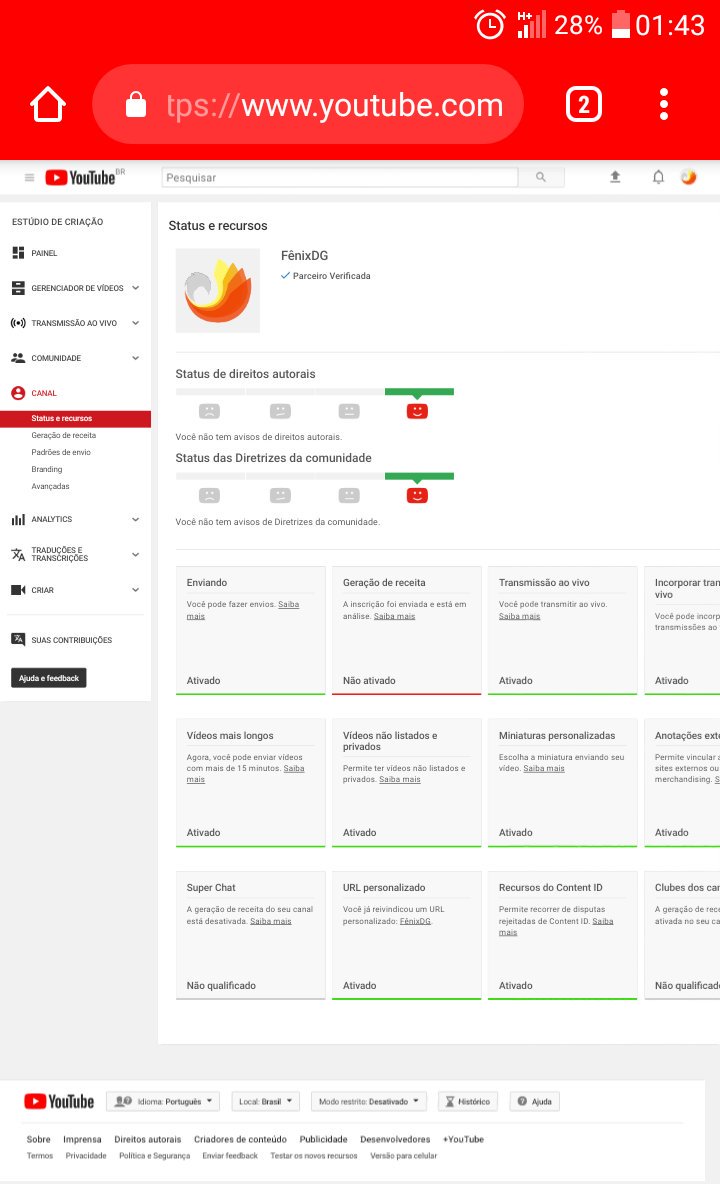The height and width of the screenshot is (1184, 720).
Task: Expand the Analytics chevron
Action: click(x=136, y=520)
